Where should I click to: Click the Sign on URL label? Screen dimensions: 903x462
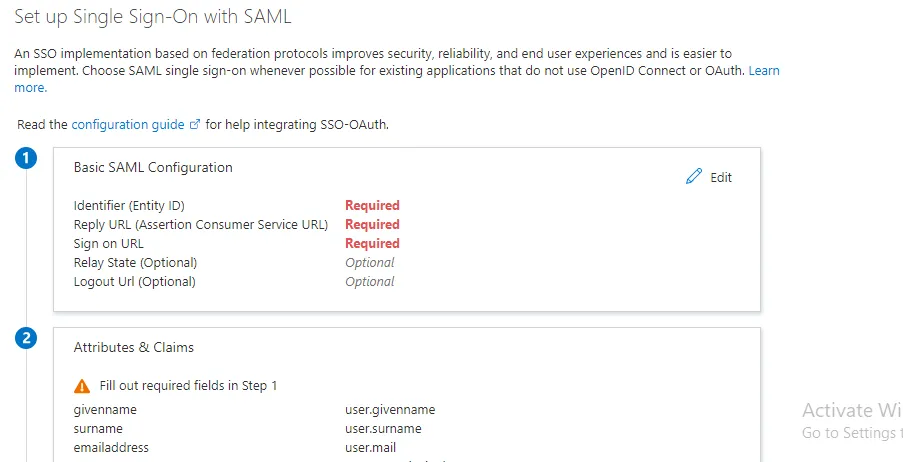pos(109,244)
